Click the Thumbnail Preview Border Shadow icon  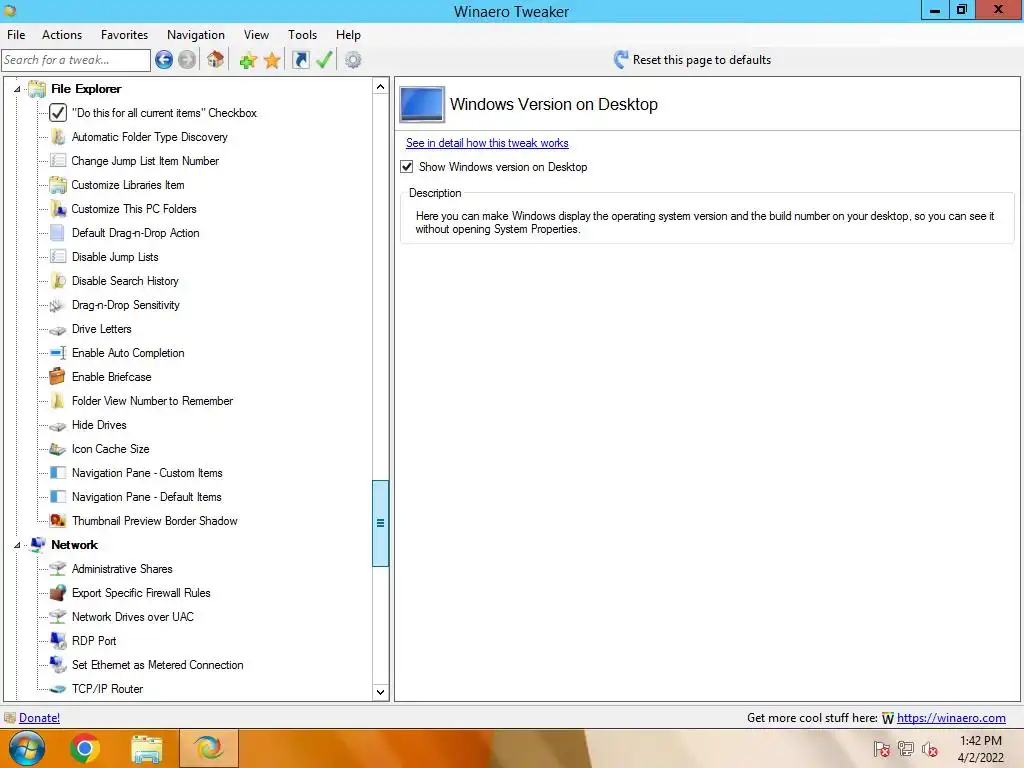pos(58,520)
